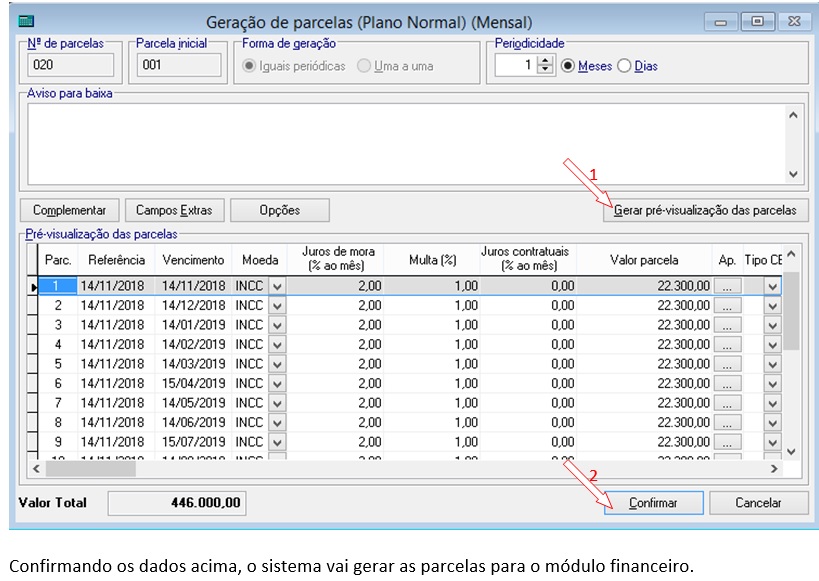Image resolution: width=819 pixels, height=581 pixels.
Task: Click parcela number 5 cell
Action: point(58,364)
